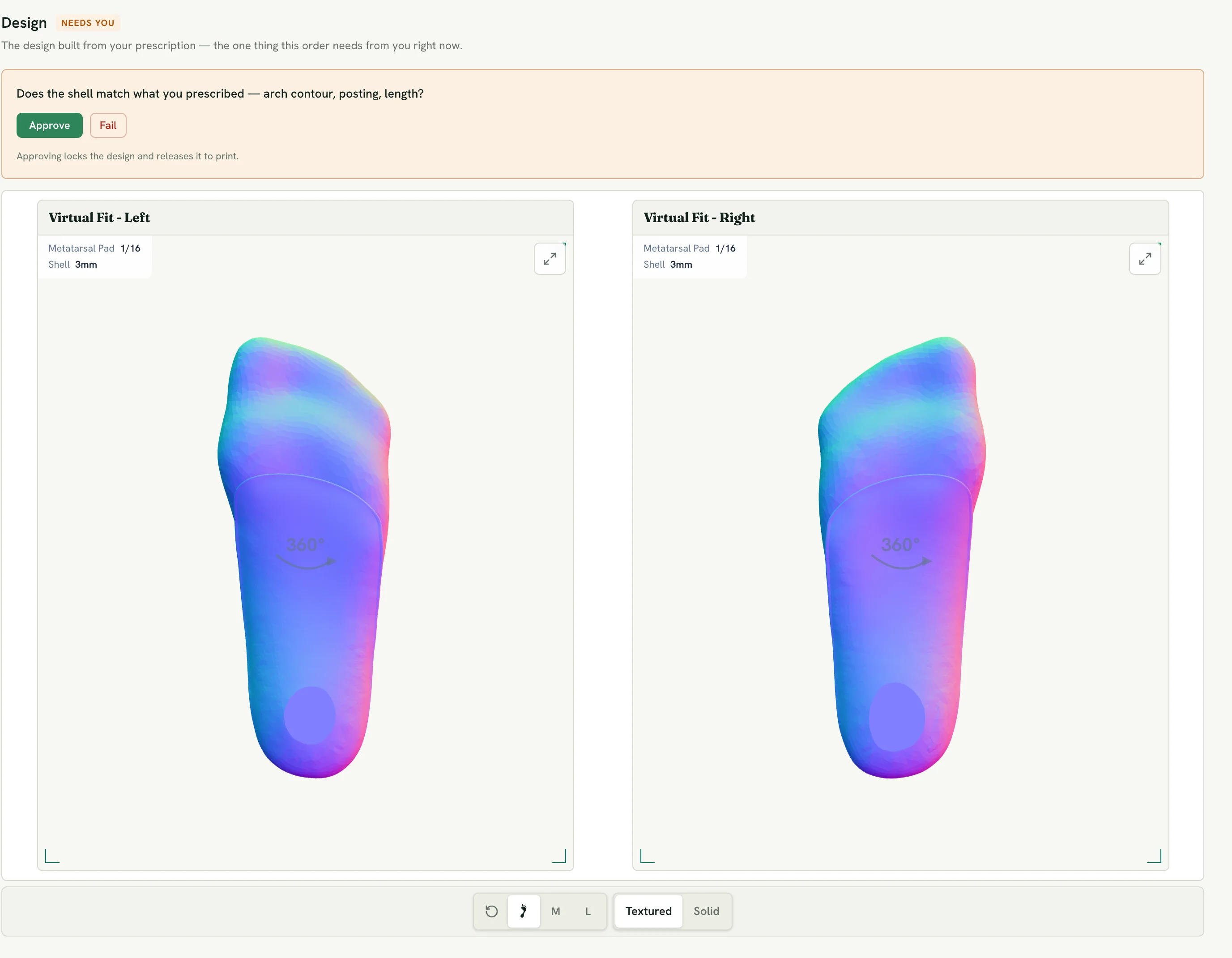
Task: Click left Metatarsal Pad 1/16 value
Action: click(130, 248)
